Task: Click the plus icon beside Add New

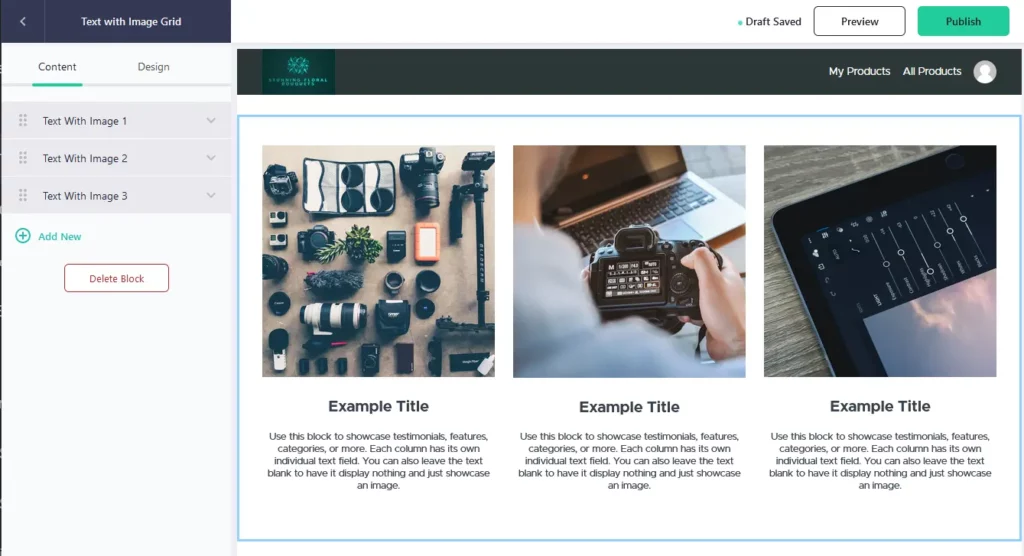Action: pos(23,236)
